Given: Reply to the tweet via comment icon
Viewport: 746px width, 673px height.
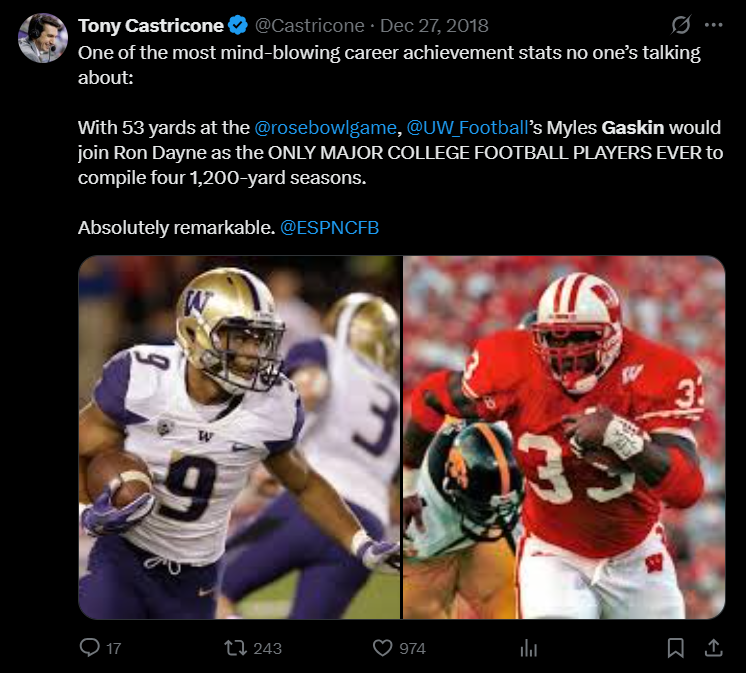Looking at the screenshot, I should 89,648.
